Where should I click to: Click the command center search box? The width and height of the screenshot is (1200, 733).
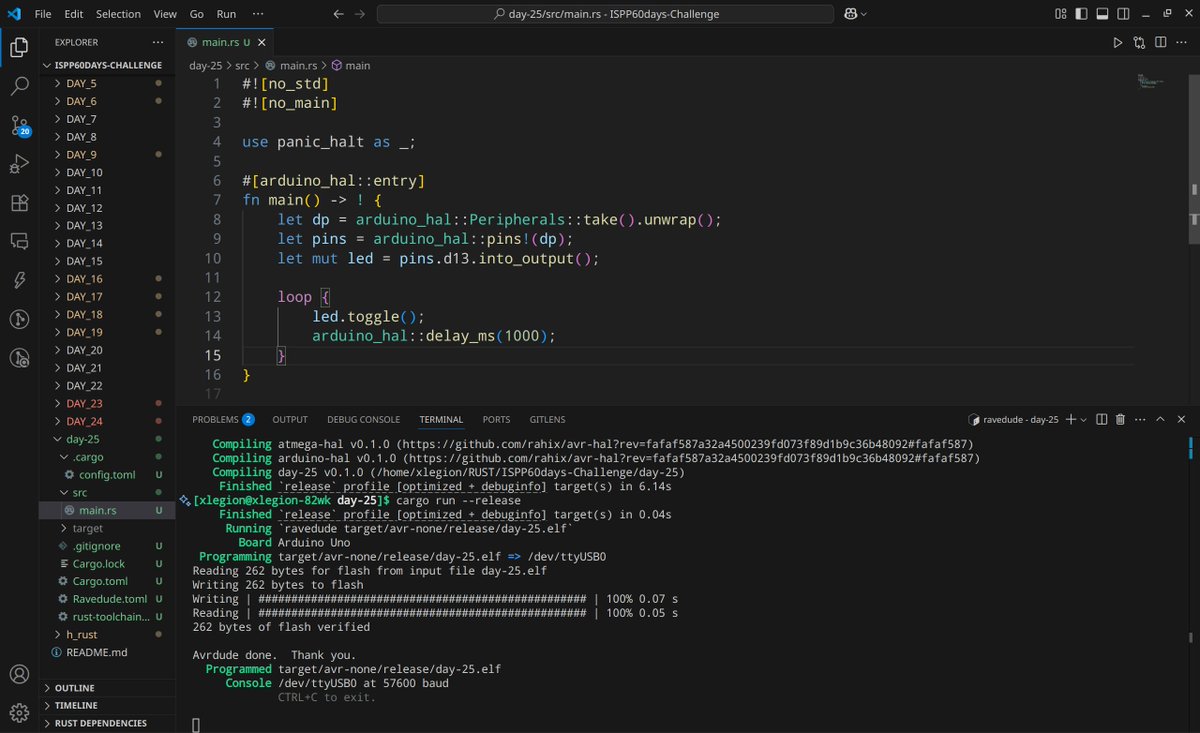coord(607,14)
